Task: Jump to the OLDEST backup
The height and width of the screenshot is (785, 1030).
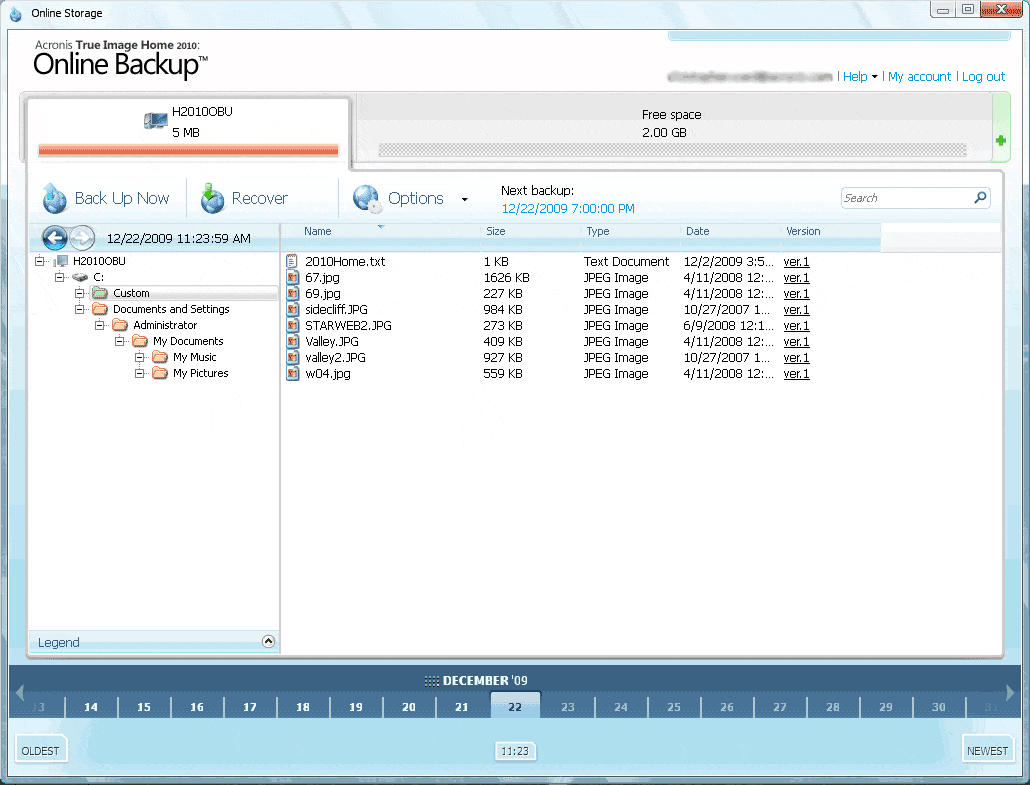Action: (x=41, y=750)
